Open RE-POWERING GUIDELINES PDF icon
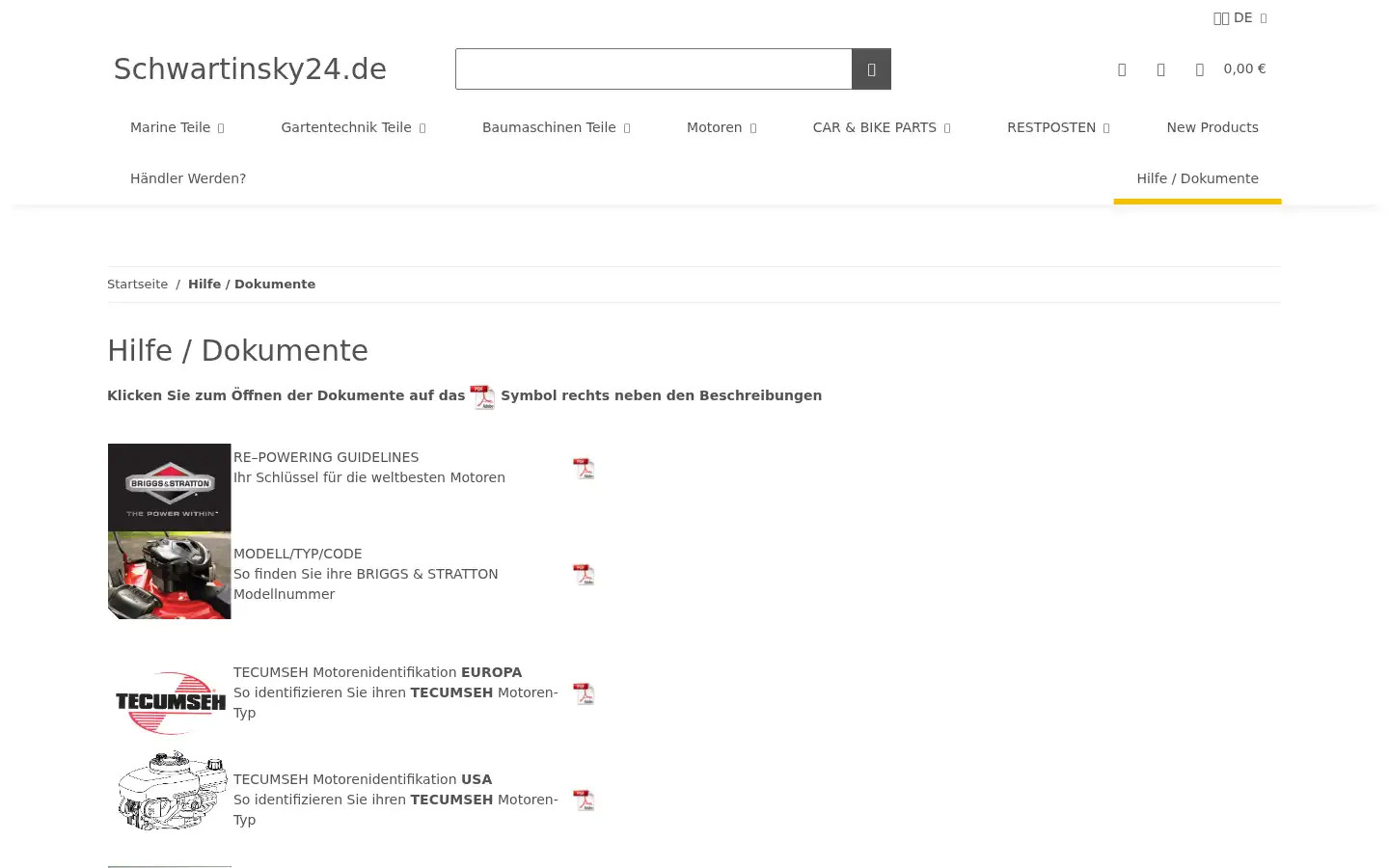1389x868 pixels. click(x=584, y=469)
